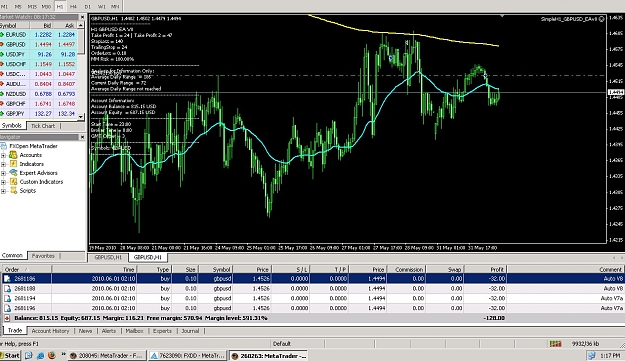Select order 2681194 row icon

(x=8, y=298)
